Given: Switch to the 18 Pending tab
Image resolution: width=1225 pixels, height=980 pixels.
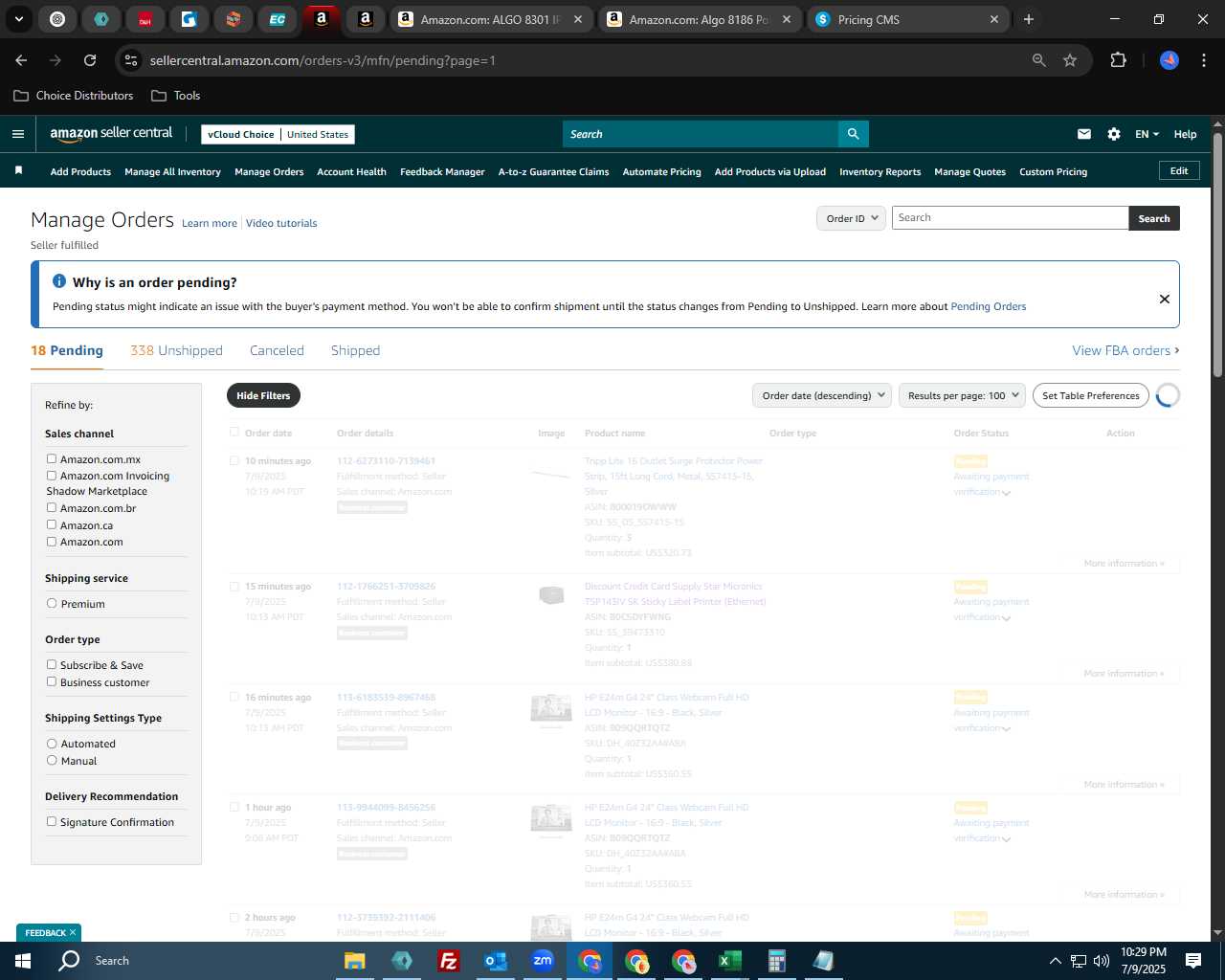Looking at the screenshot, I should [x=67, y=350].
